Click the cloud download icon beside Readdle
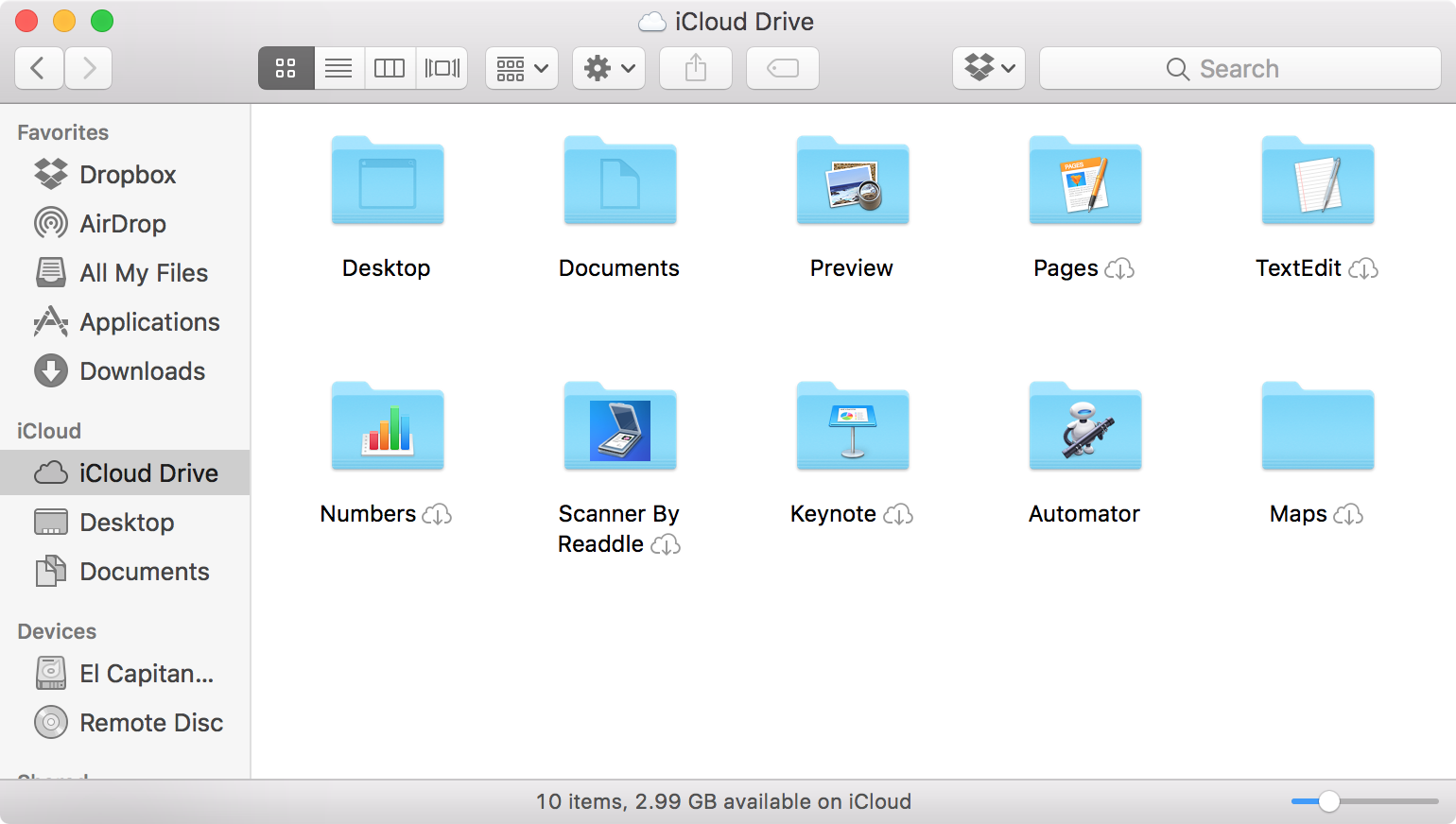1456x824 pixels. 666,545
